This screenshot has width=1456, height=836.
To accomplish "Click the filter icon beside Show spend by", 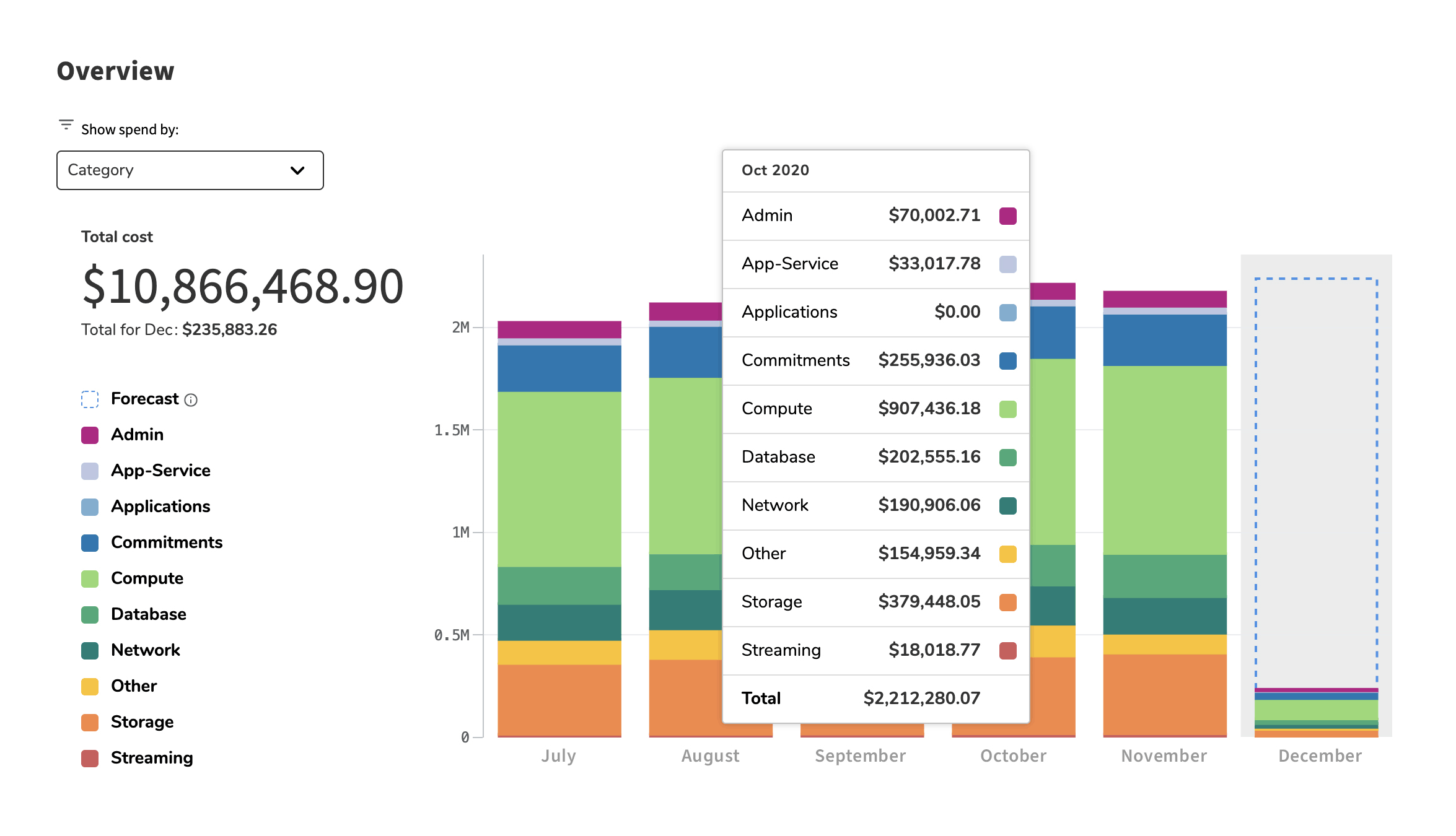I will tap(66, 124).
